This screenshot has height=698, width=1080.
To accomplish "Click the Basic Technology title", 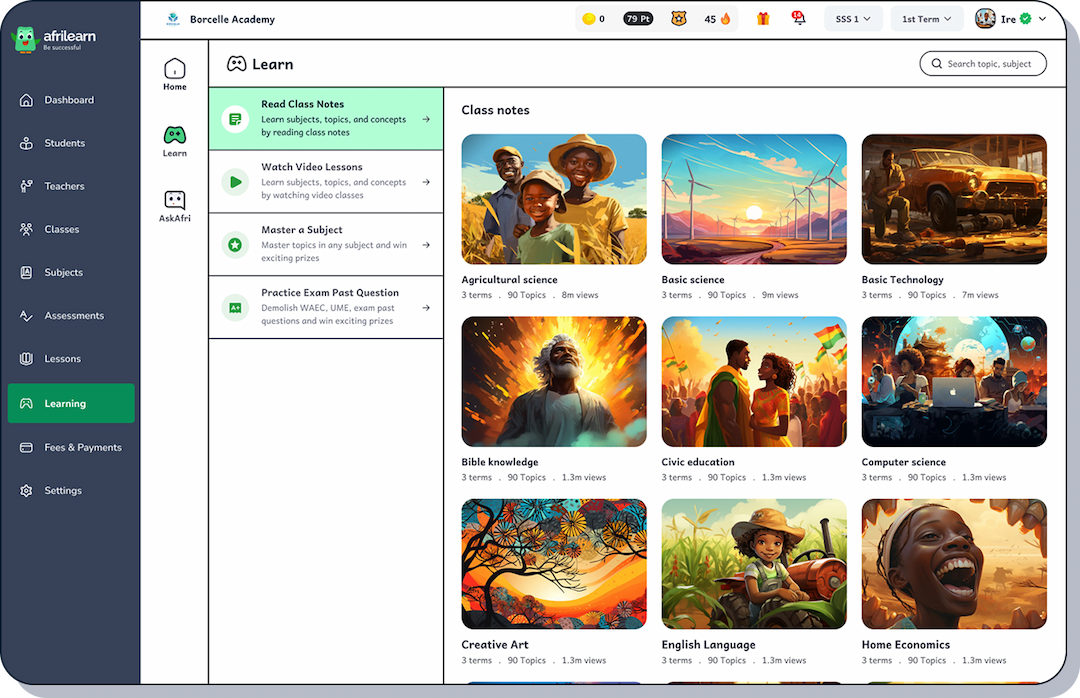I will point(902,280).
